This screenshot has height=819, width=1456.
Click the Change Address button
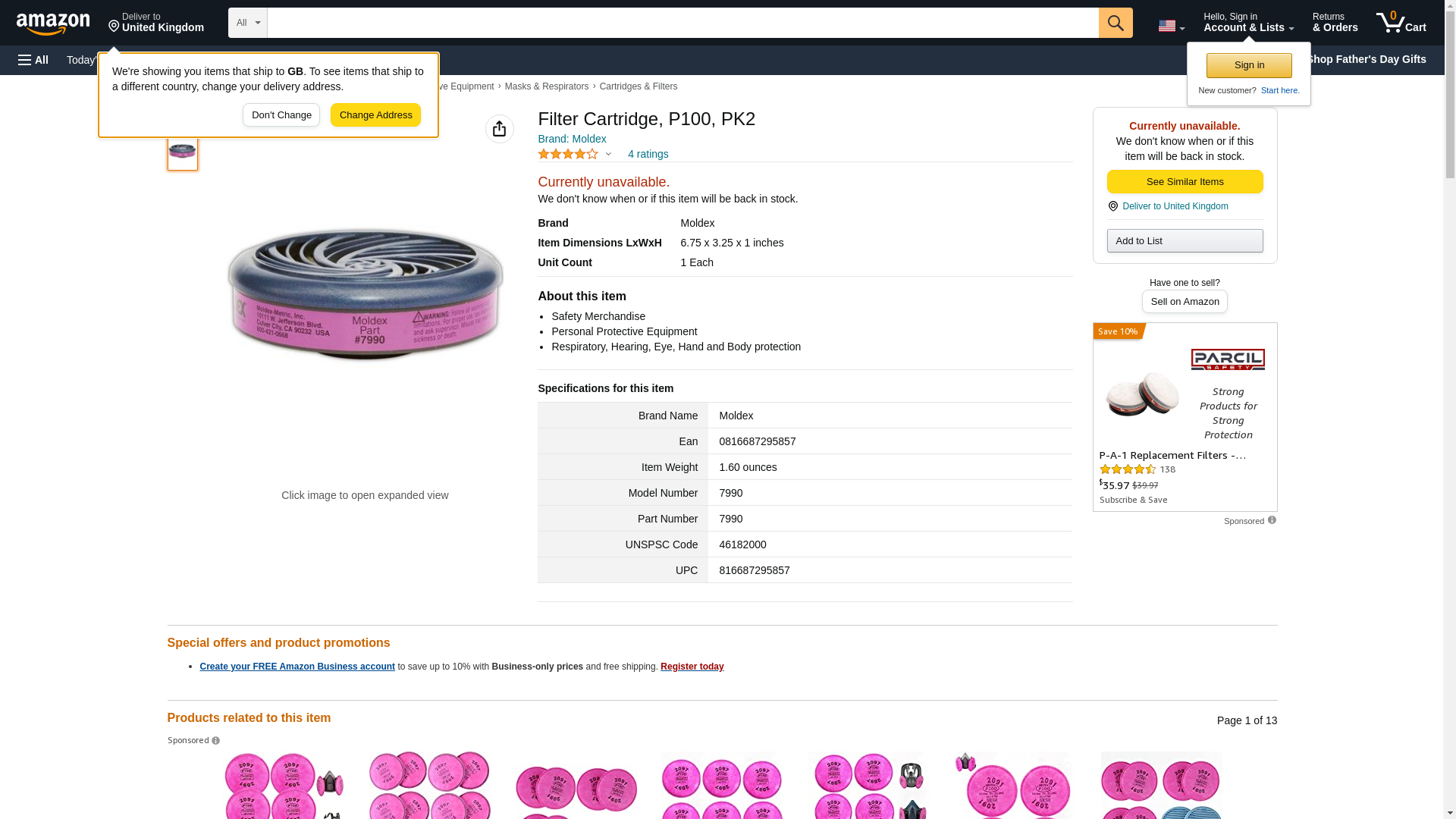click(x=375, y=115)
